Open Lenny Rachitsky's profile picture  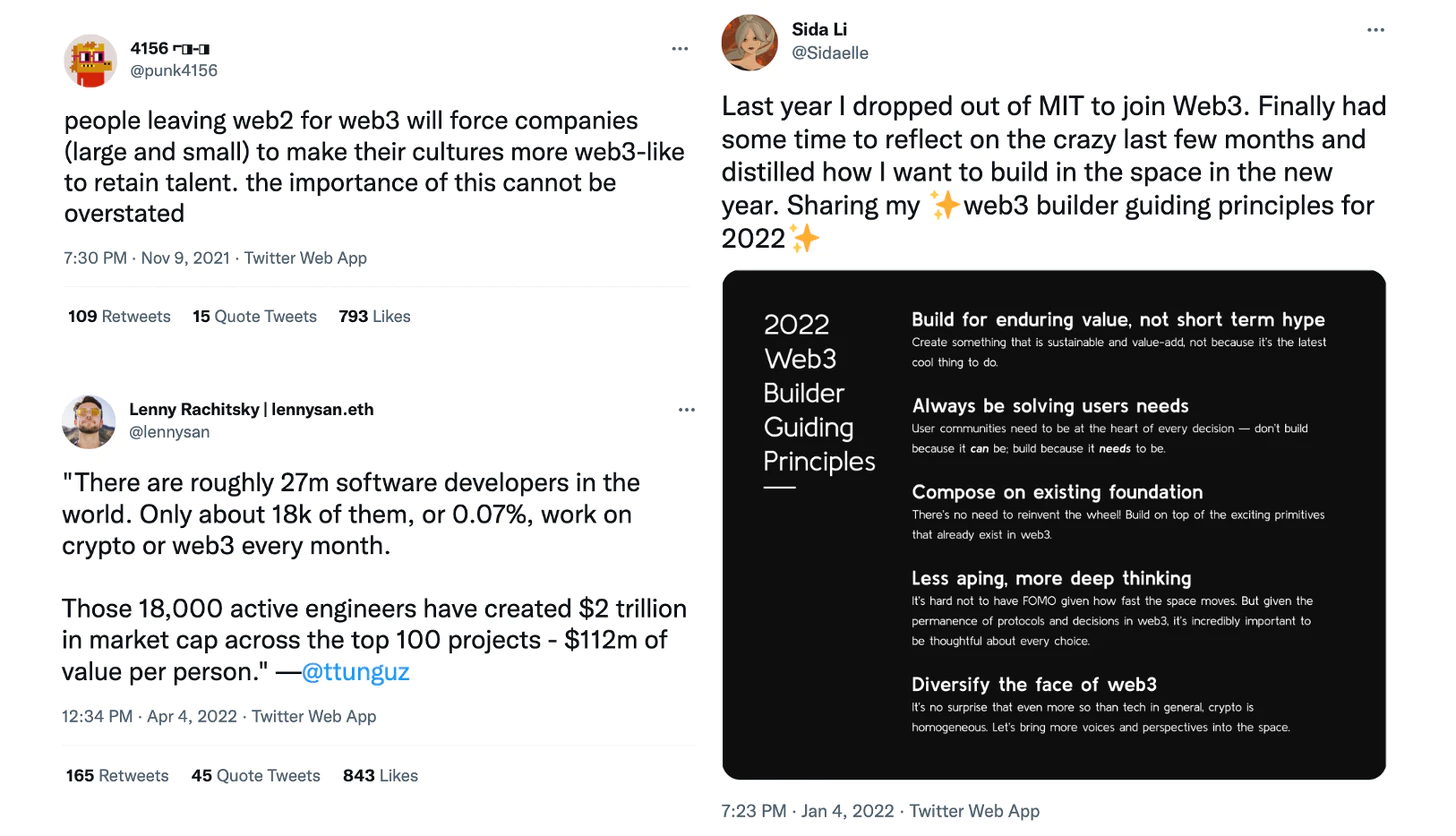pyautogui.click(x=89, y=421)
